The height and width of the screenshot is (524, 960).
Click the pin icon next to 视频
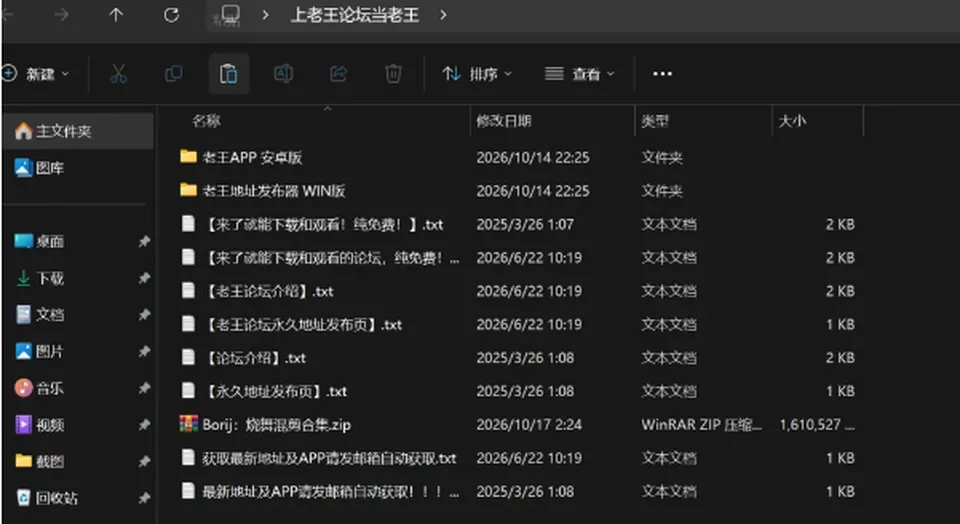144,424
